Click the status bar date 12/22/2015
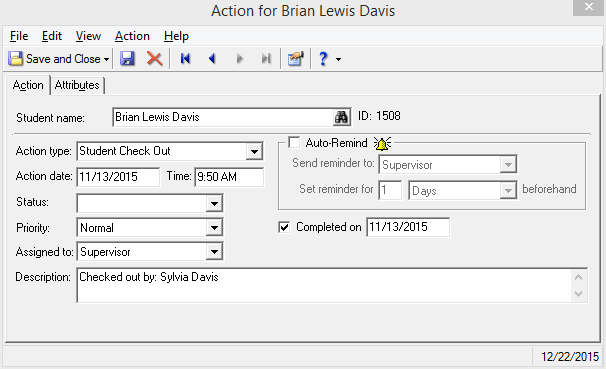This screenshot has height=369, width=606. [x=570, y=357]
